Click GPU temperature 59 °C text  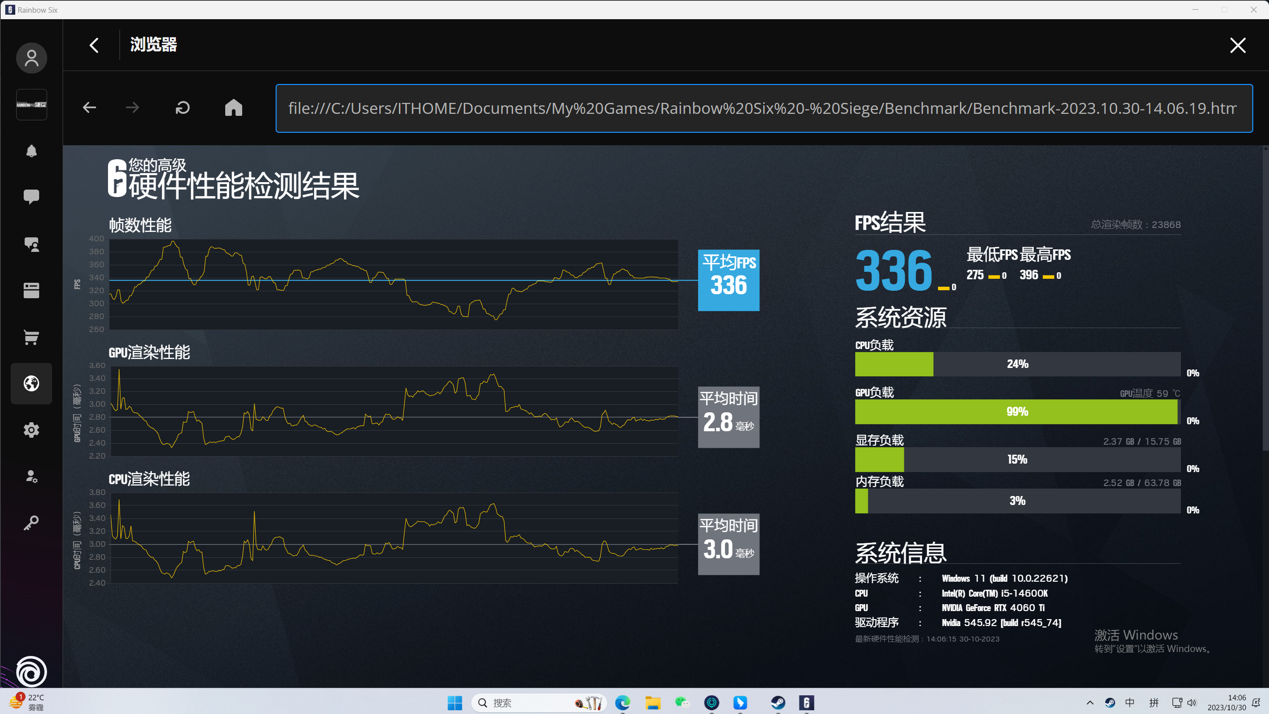click(1150, 394)
